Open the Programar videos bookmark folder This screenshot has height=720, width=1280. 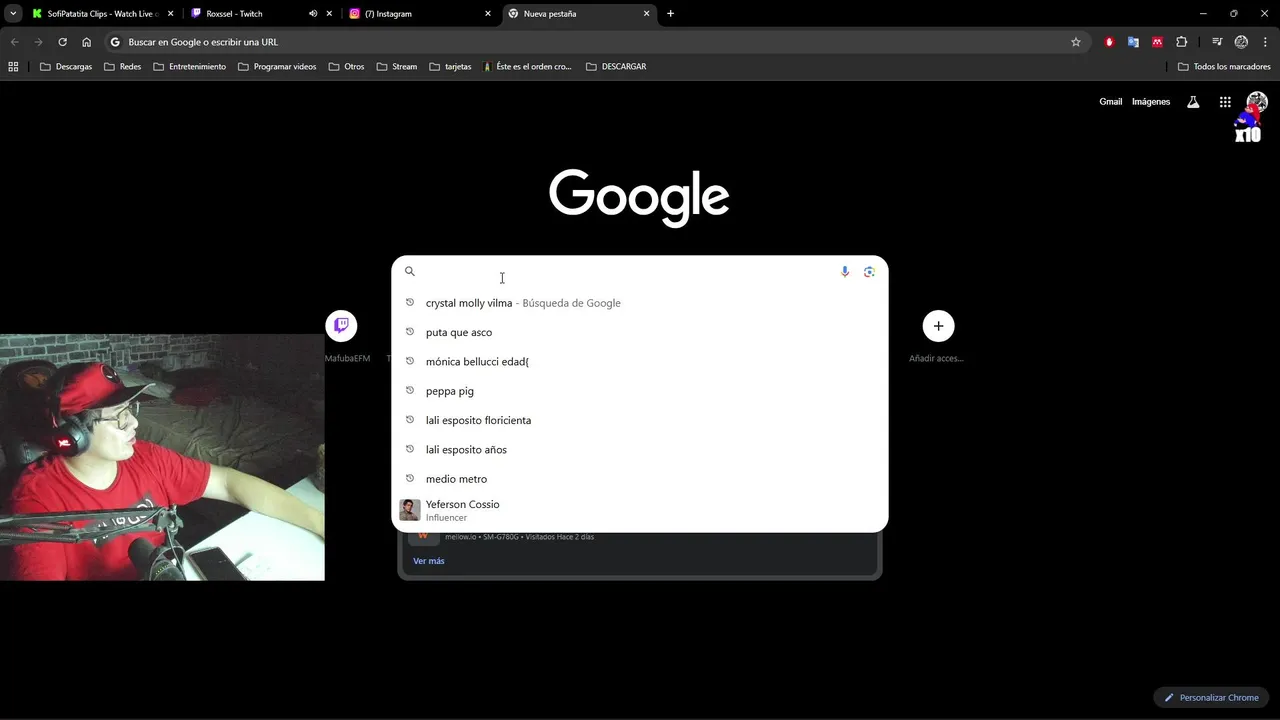click(x=278, y=67)
